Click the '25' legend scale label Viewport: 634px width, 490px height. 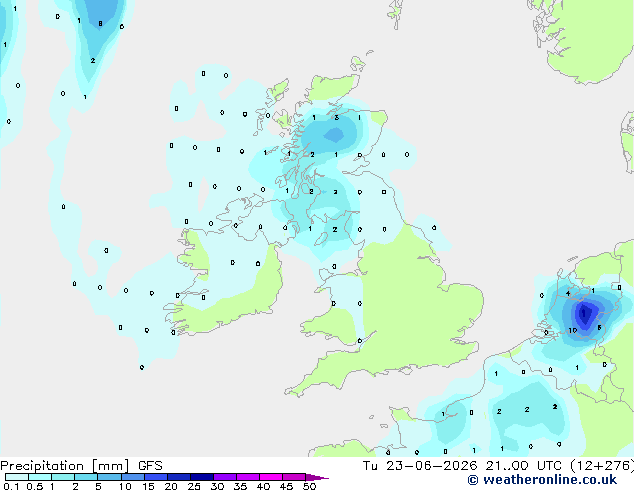coord(194,486)
